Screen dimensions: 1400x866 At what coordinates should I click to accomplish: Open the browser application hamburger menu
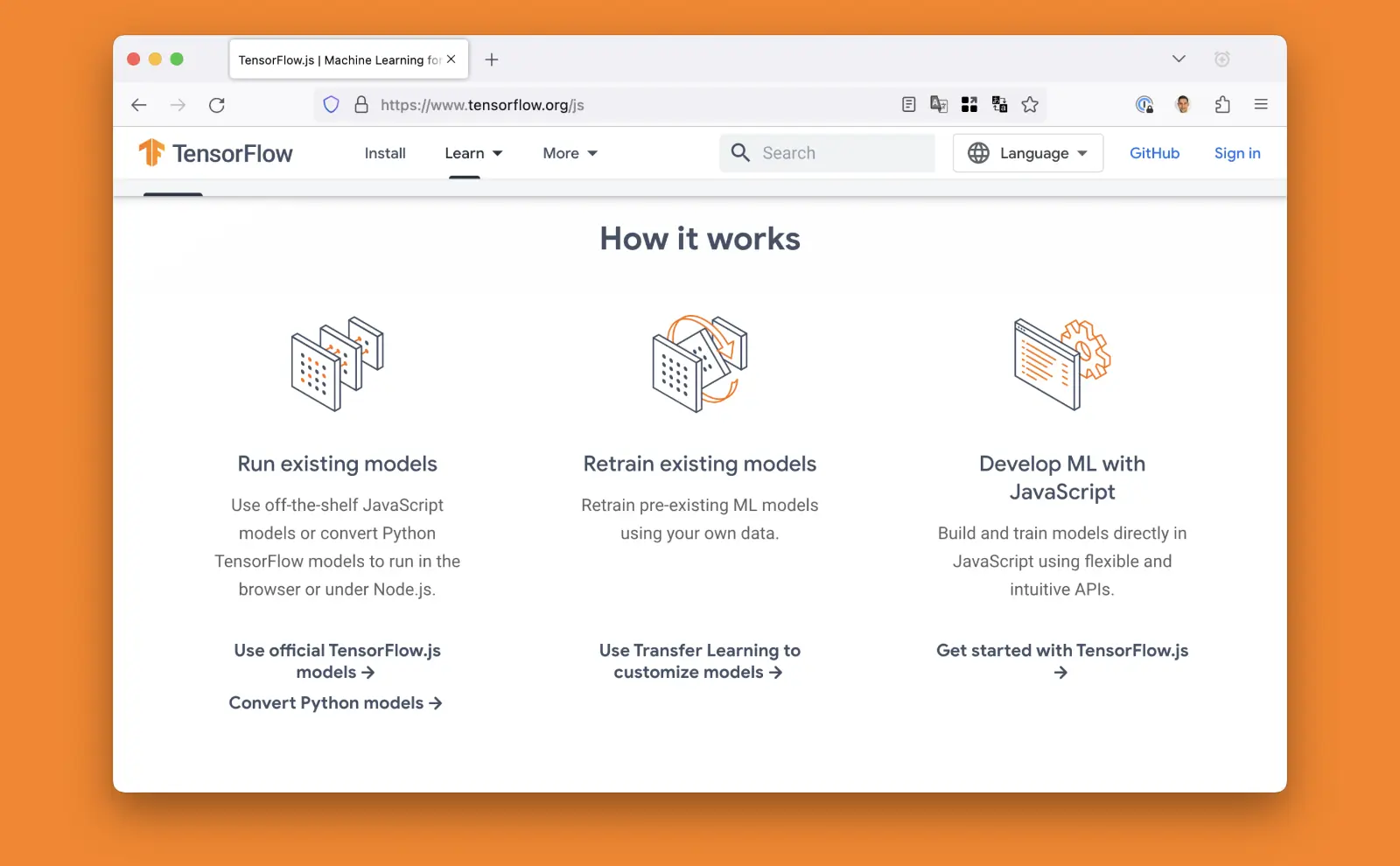coord(1261,104)
